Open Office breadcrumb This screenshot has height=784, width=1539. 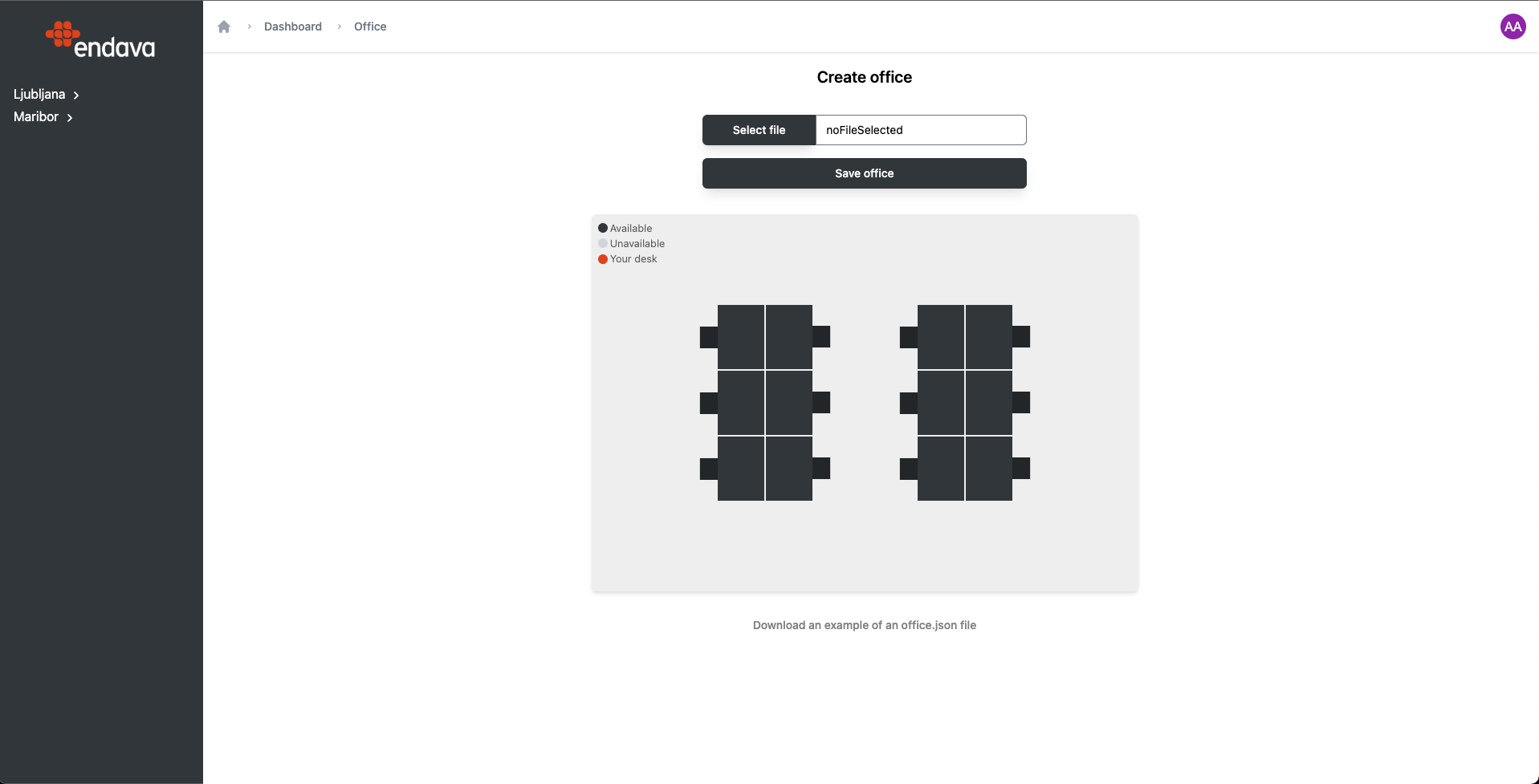click(370, 26)
